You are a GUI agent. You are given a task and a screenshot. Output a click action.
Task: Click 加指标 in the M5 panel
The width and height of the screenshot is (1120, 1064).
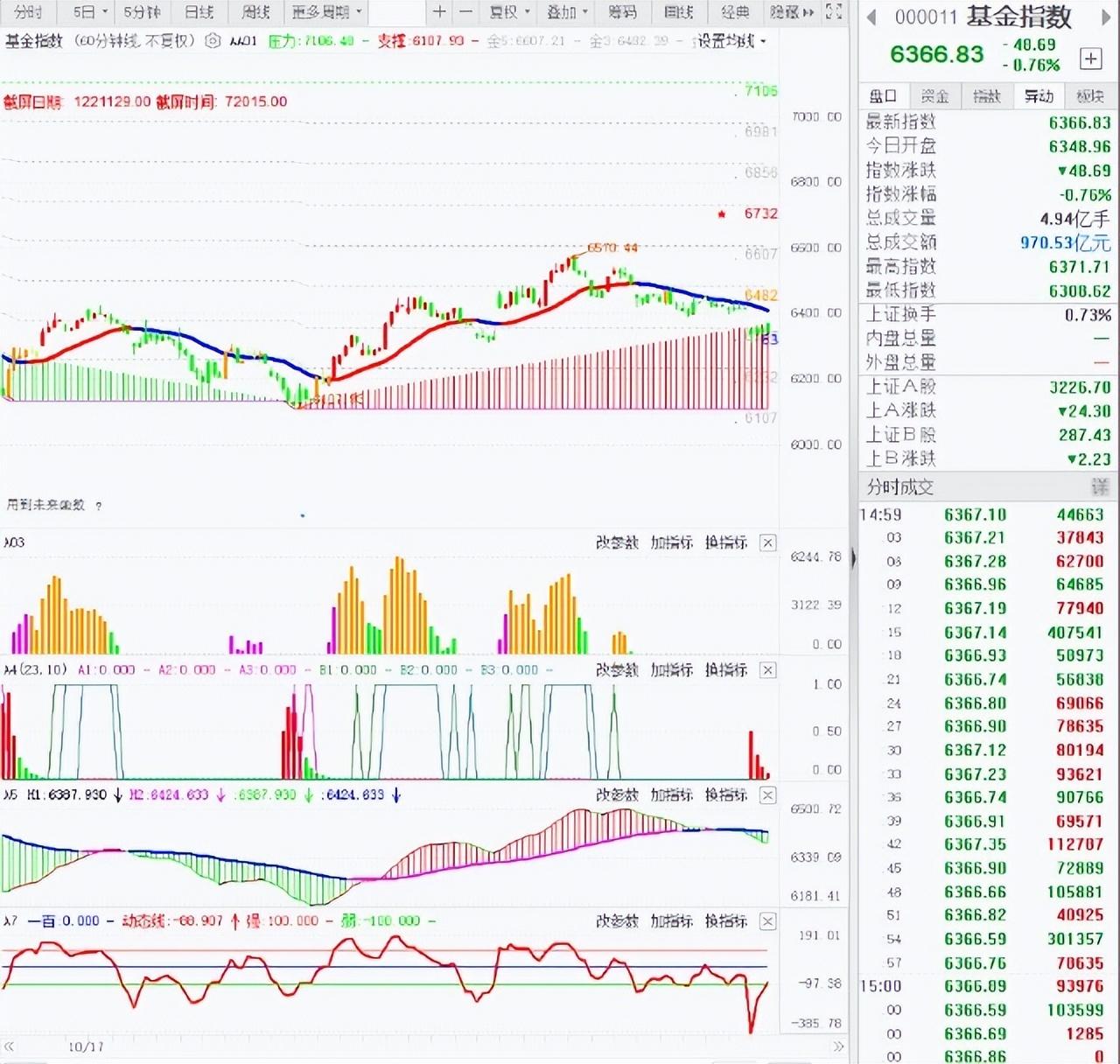tap(671, 795)
